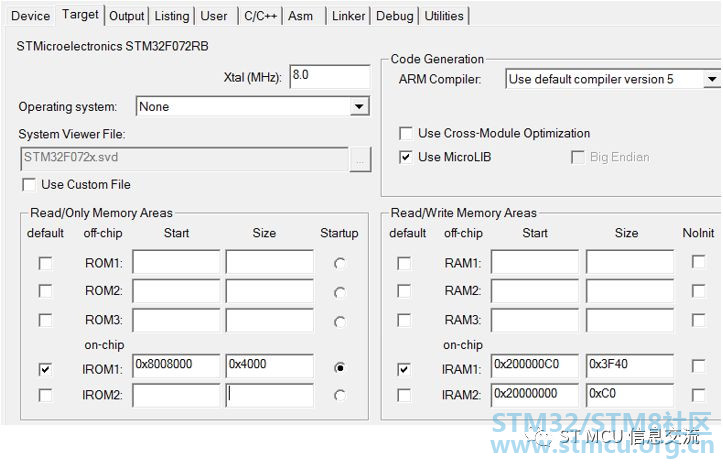723x468 pixels.
Task: Toggle Use MicroLIB checkbox
Action: [406, 157]
